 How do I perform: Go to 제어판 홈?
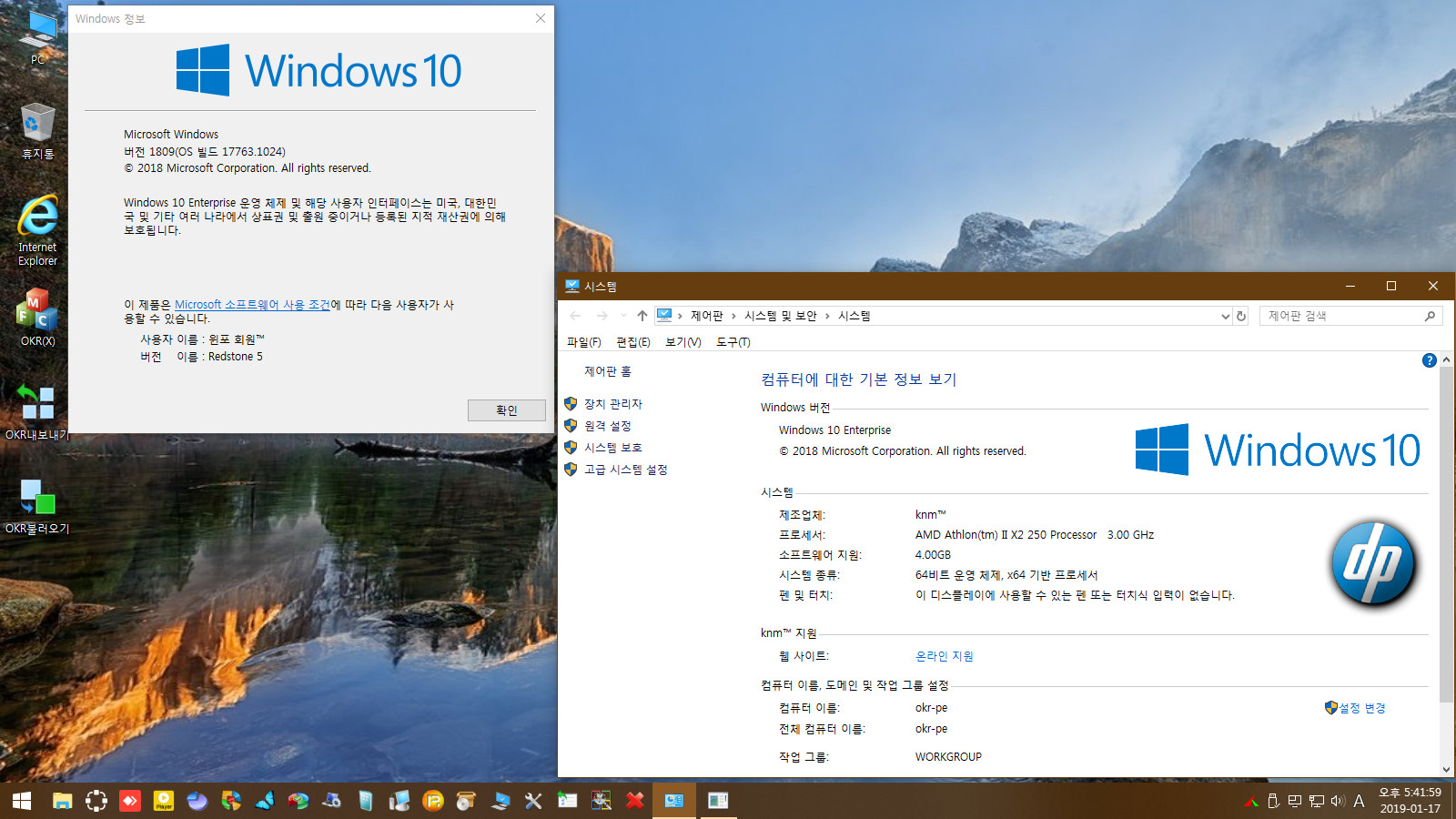pyautogui.click(x=607, y=371)
